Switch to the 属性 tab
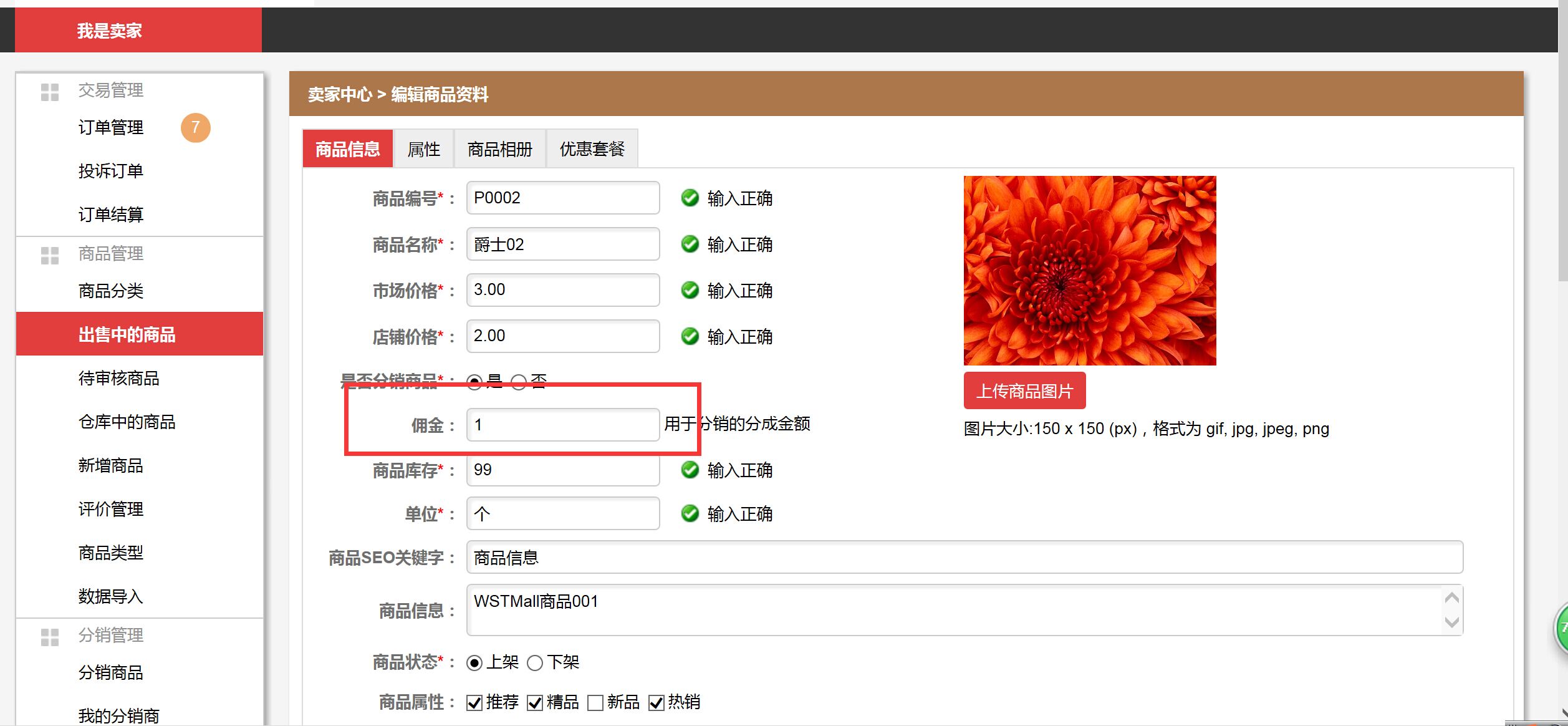The image size is (1568, 726). coord(423,149)
